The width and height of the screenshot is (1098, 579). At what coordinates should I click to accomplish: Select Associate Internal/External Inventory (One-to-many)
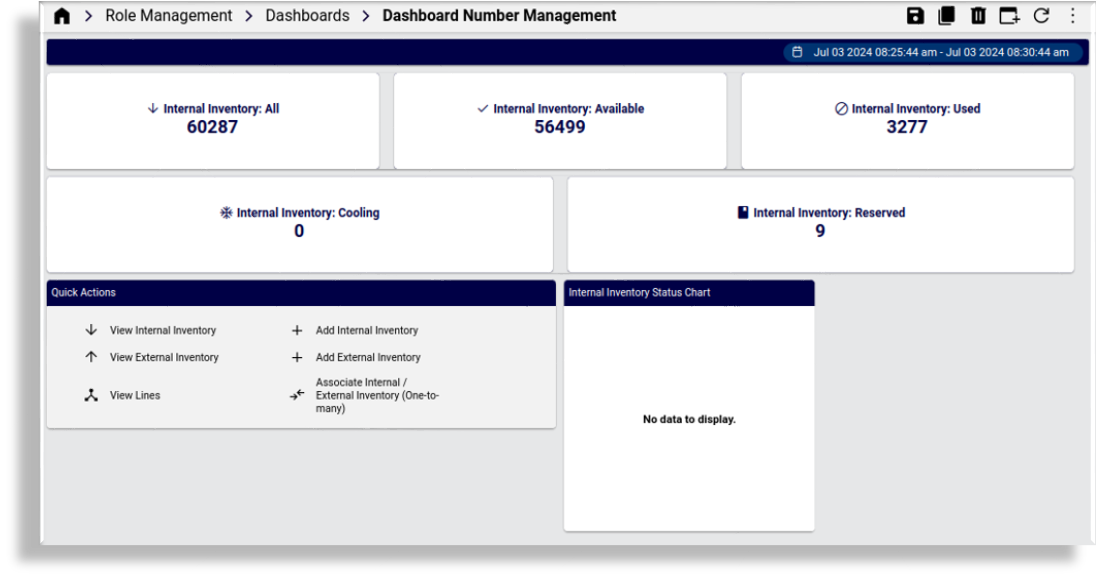377,394
